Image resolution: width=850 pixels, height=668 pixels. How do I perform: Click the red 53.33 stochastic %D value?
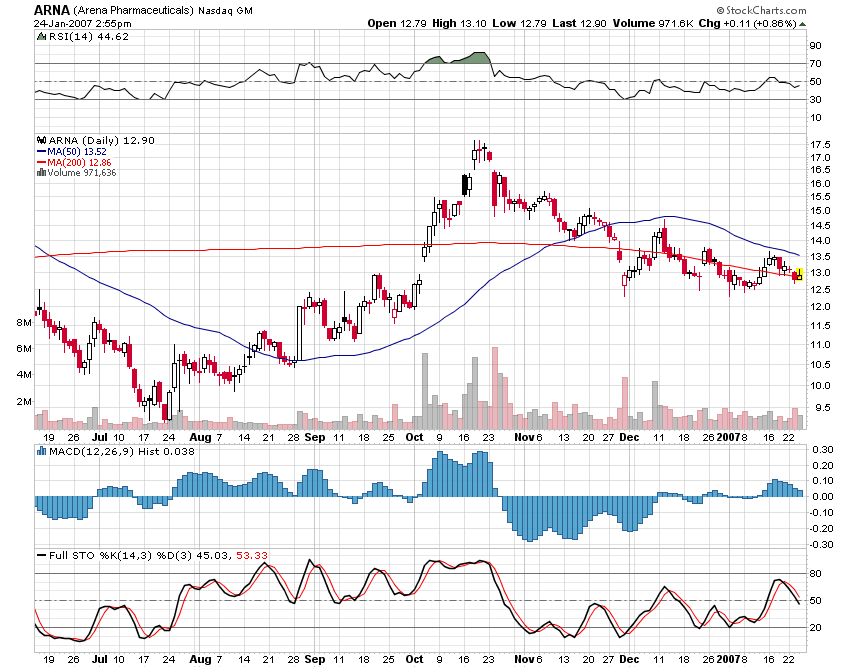[x=252, y=556]
